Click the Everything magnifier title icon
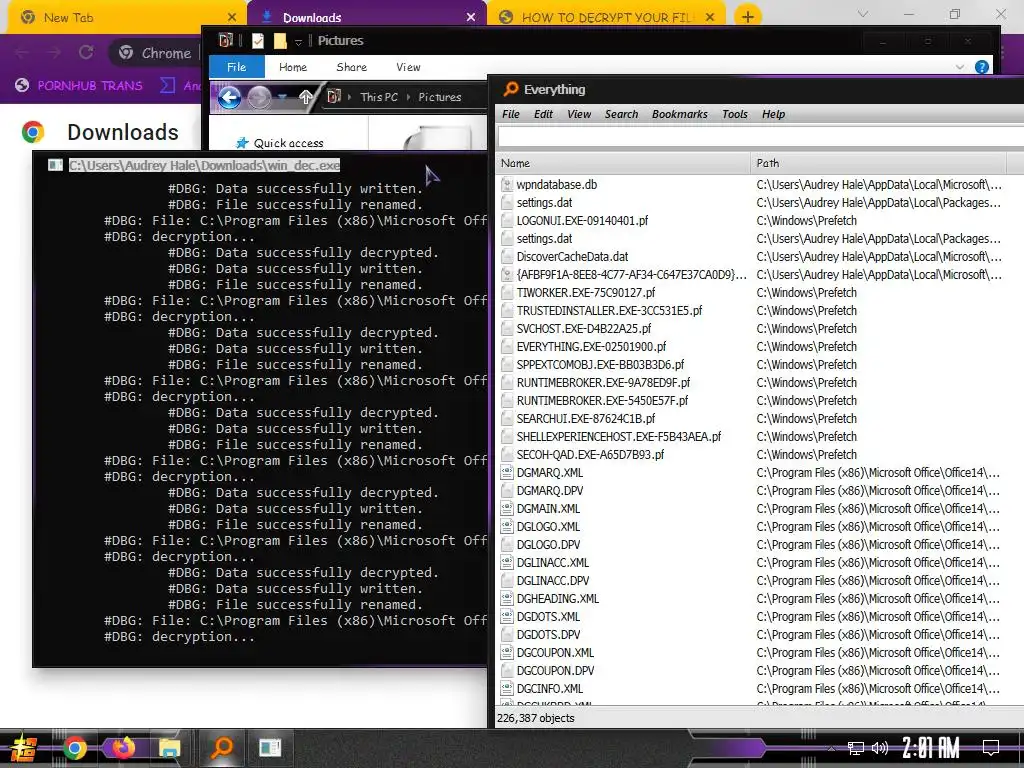 [511, 89]
